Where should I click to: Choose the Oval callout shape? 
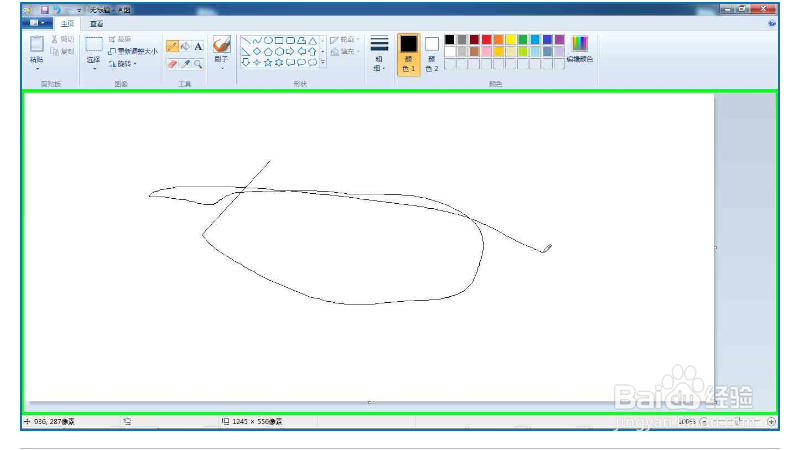pyautogui.click(x=302, y=62)
